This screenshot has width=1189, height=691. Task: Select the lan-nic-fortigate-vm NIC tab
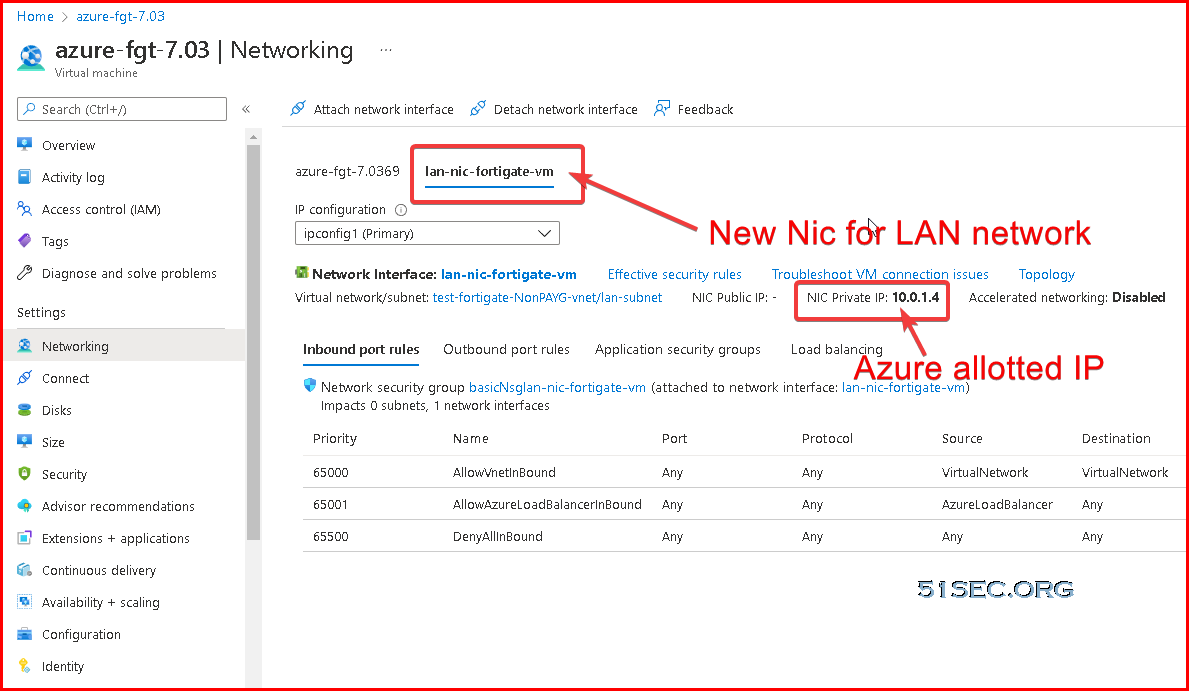pos(489,171)
